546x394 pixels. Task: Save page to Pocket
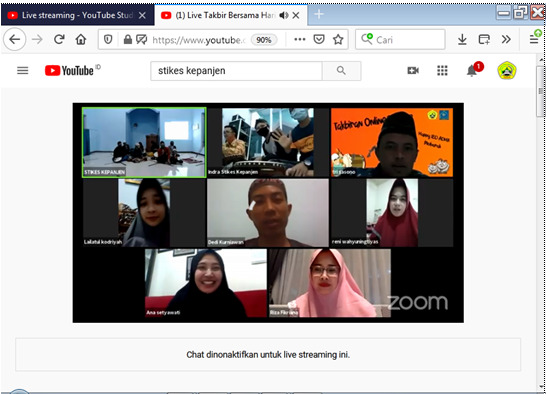[x=319, y=40]
